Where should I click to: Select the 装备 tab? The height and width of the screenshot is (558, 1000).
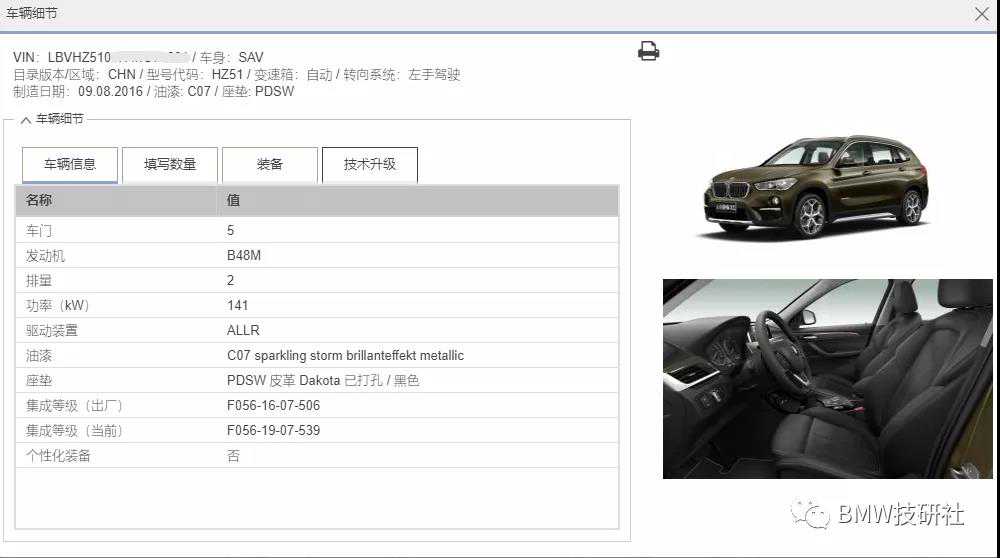pos(270,164)
